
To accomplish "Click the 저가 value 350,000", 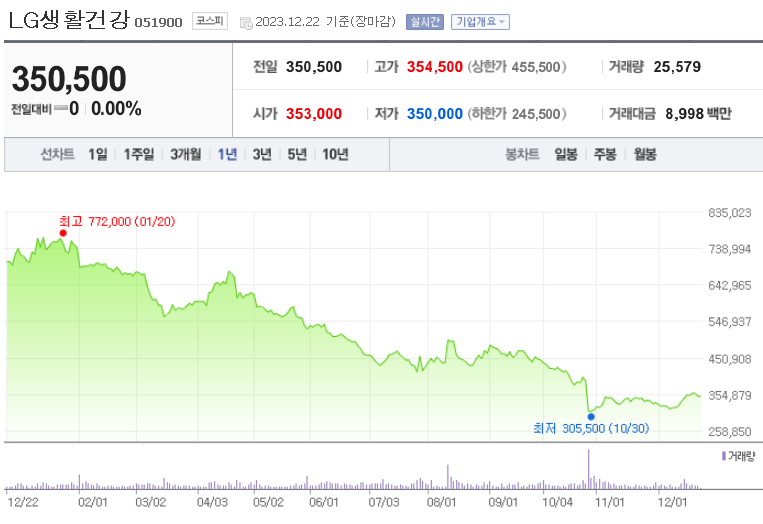I will [435, 114].
